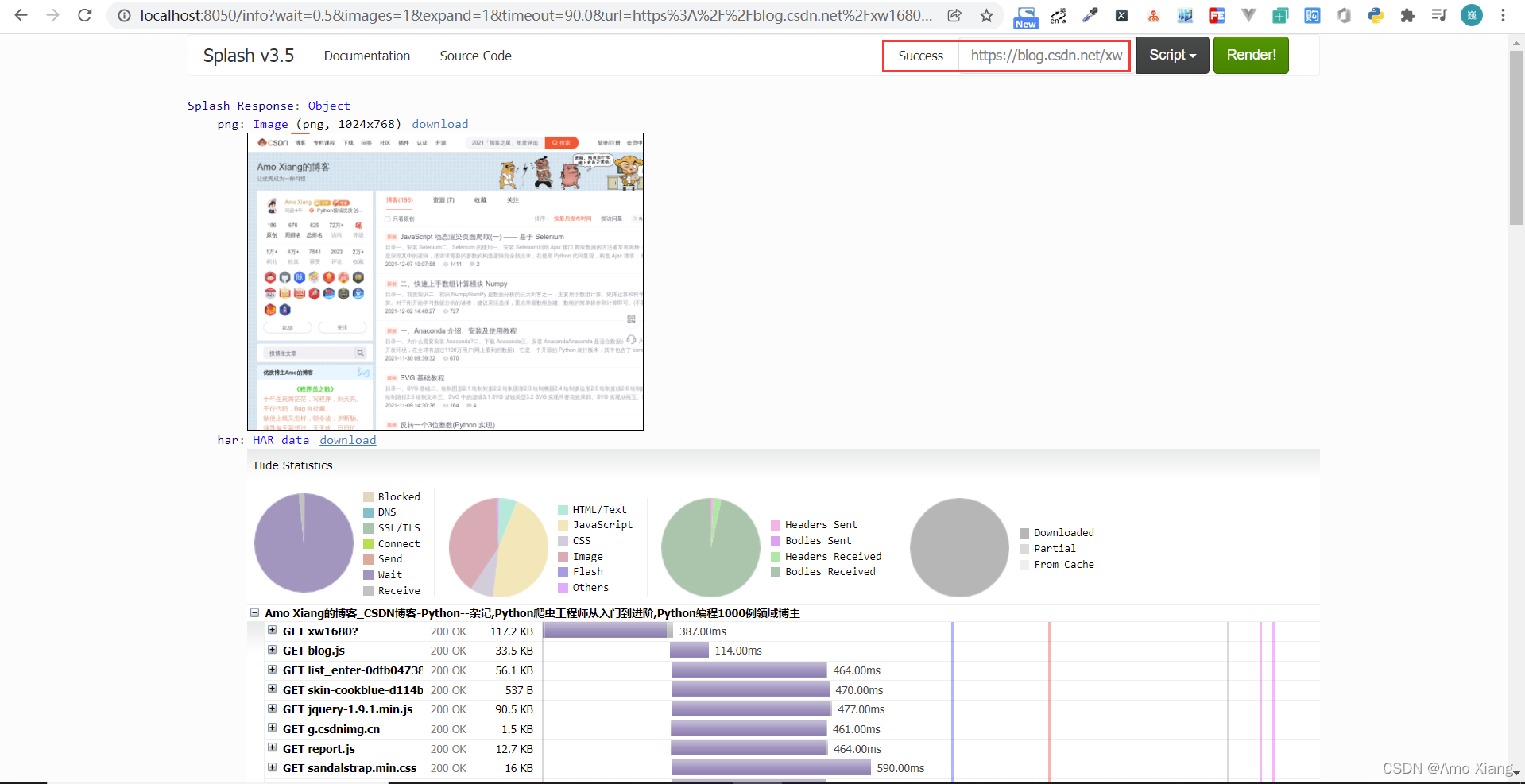Open the Office extension icon
Image resolution: width=1525 pixels, height=784 pixels.
click(1344, 15)
